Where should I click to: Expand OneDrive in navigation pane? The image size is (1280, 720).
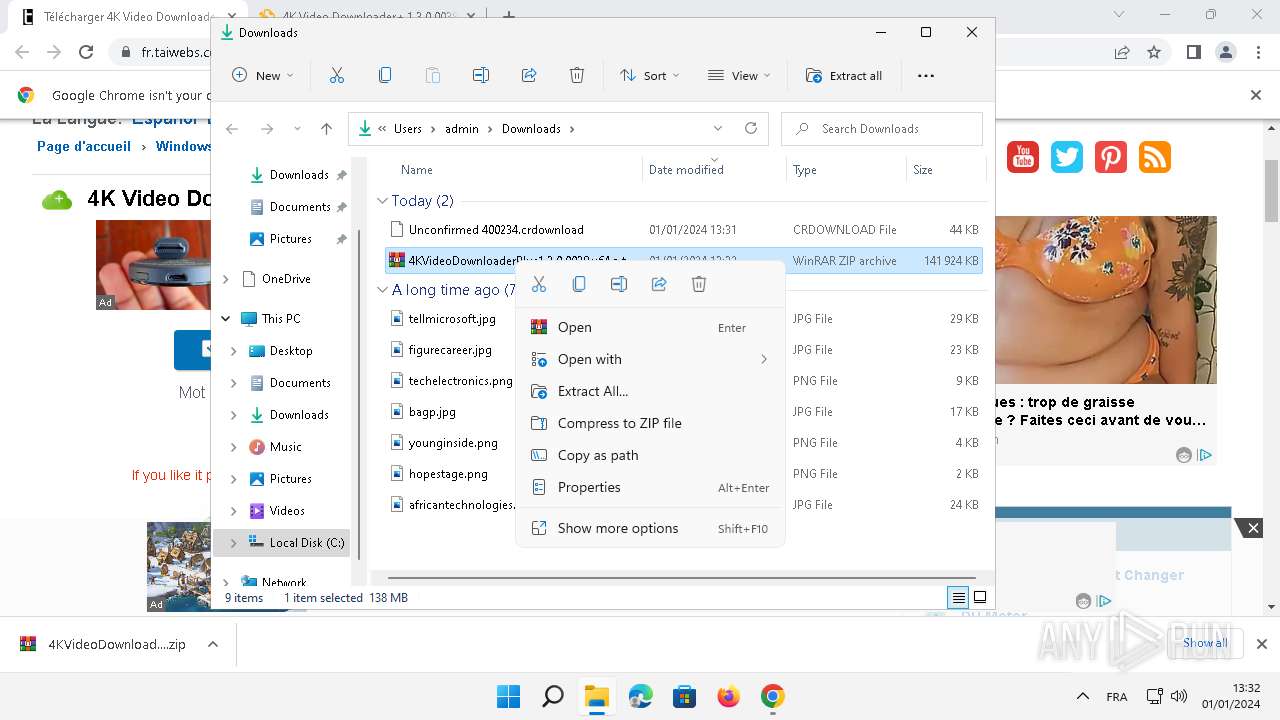click(226, 279)
